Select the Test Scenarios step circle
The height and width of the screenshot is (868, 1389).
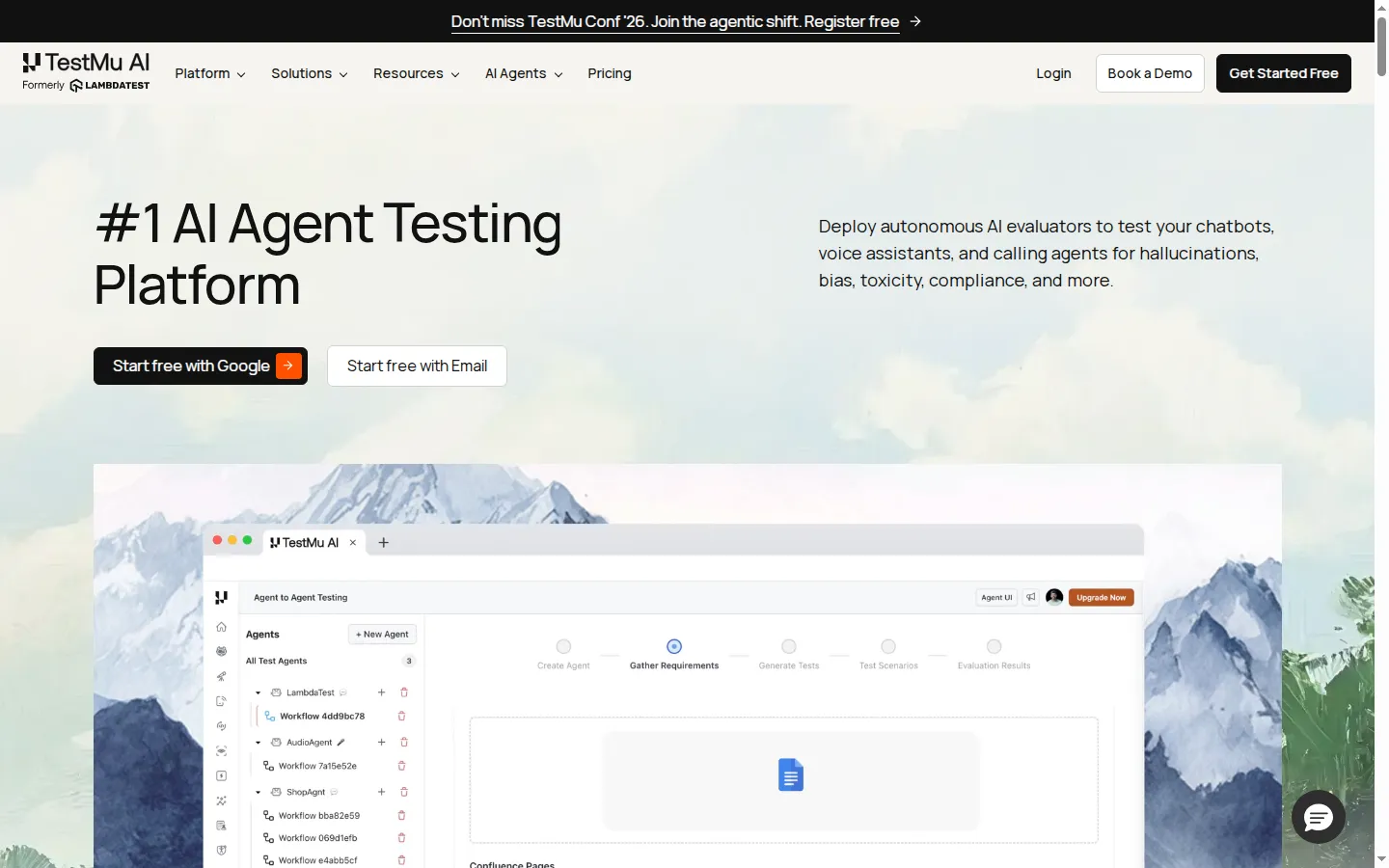(888, 646)
